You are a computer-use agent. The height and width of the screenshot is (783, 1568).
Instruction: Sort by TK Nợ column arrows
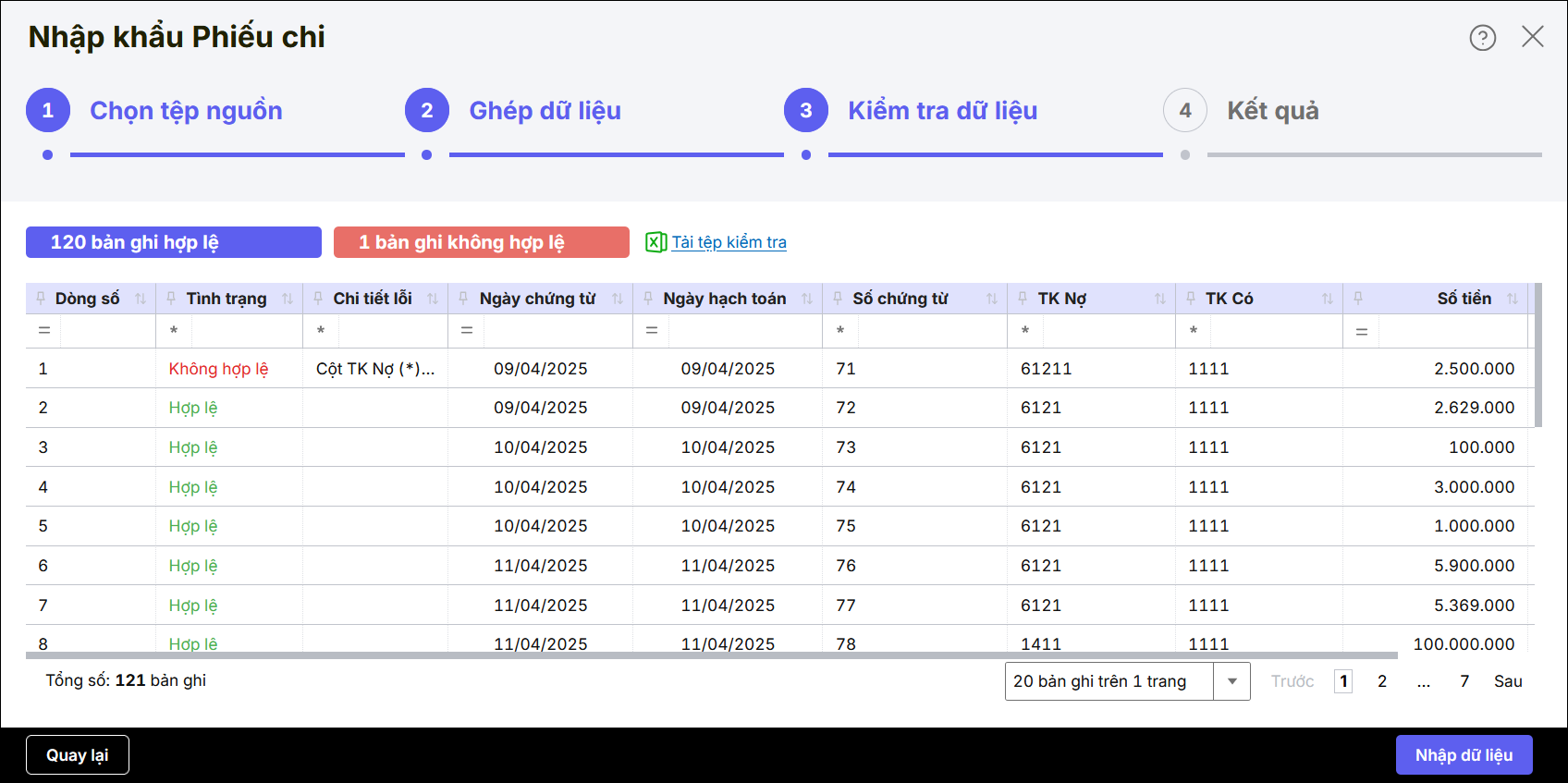coord(1160,299)
